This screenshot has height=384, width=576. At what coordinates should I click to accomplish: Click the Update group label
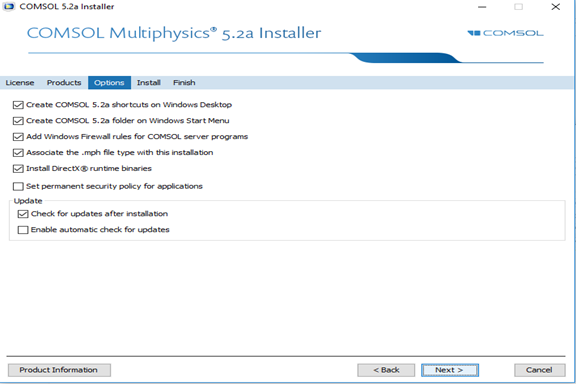28,201
